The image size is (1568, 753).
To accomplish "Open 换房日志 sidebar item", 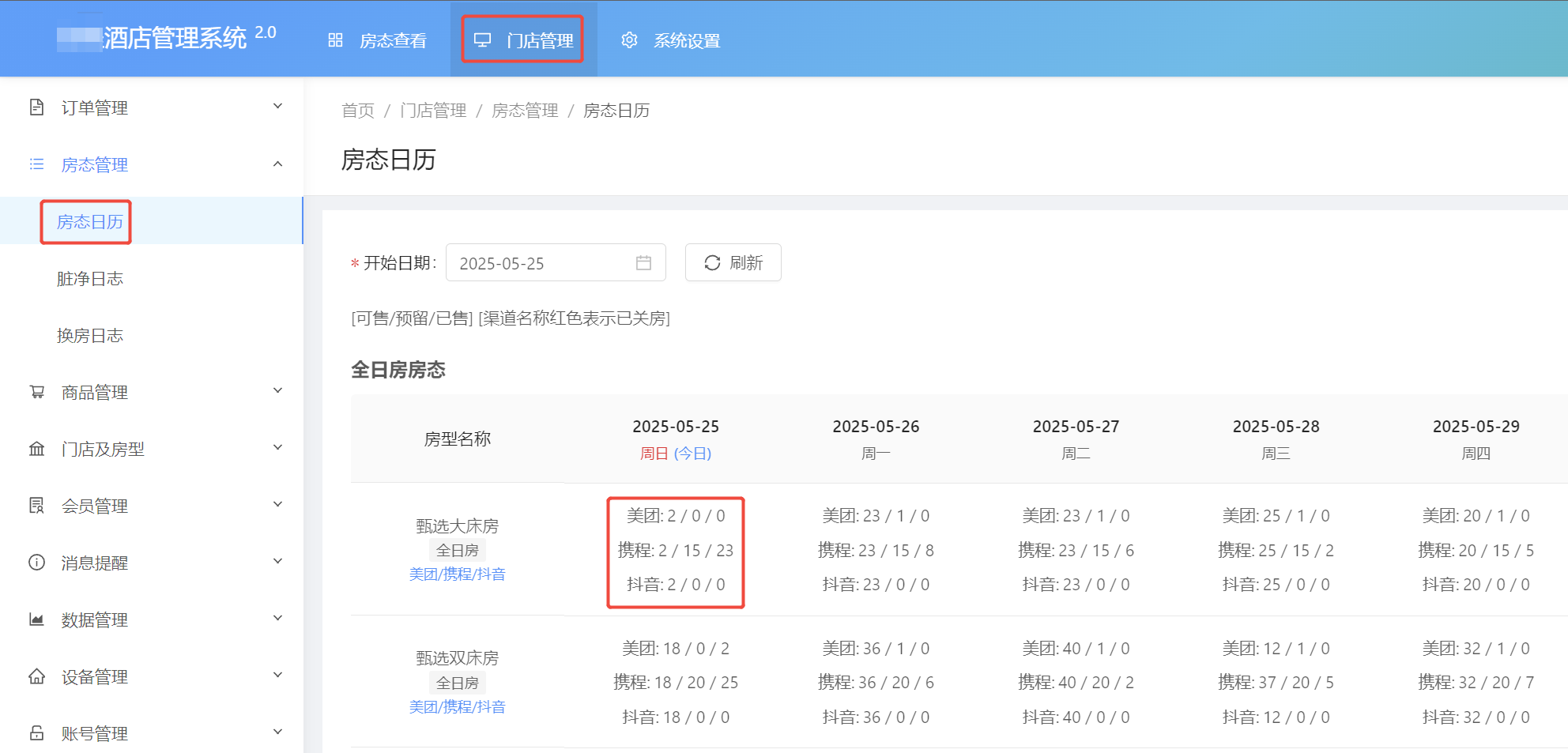I will pos(151,335).
